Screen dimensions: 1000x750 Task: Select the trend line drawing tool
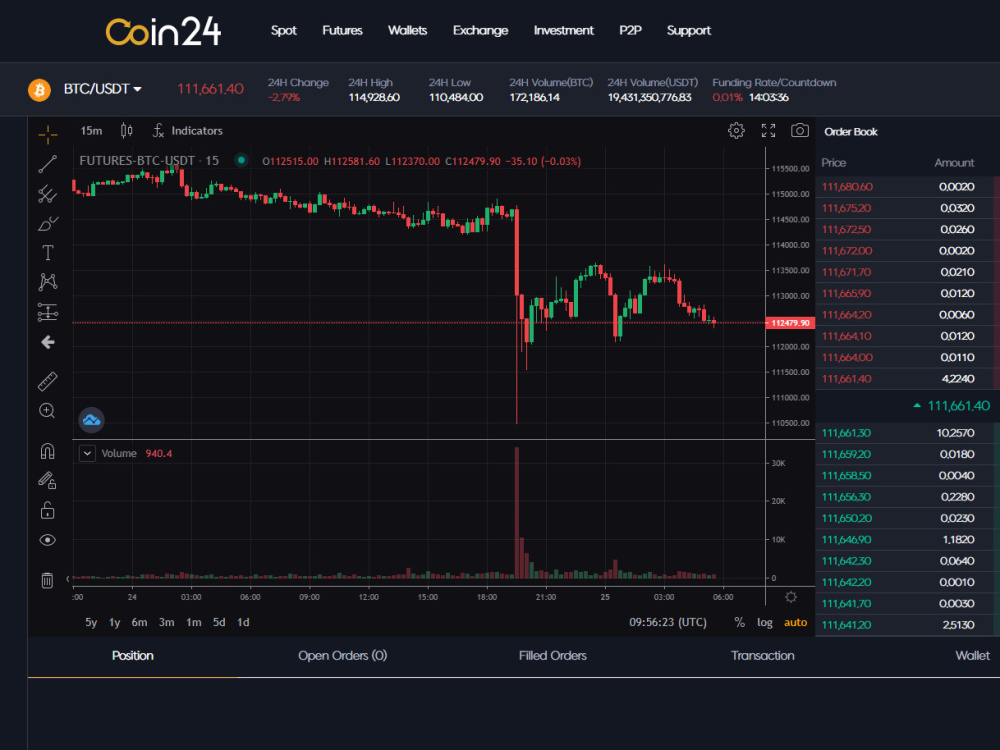coord(48,164)
